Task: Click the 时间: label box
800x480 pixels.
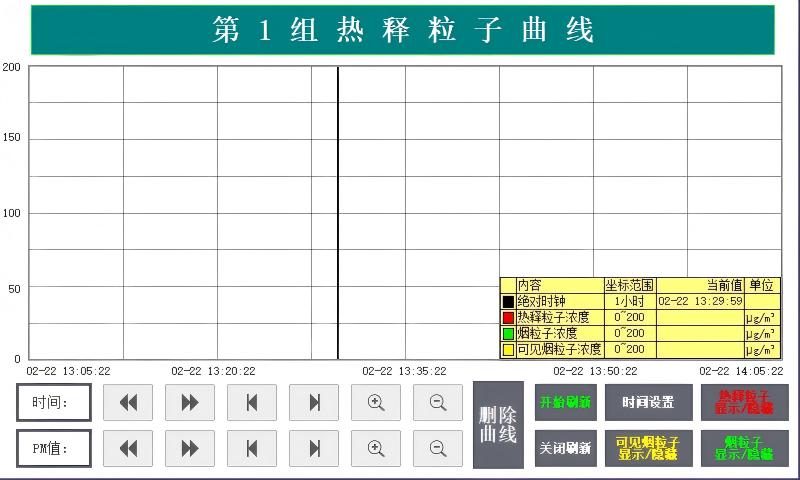Action: point(54,402)
